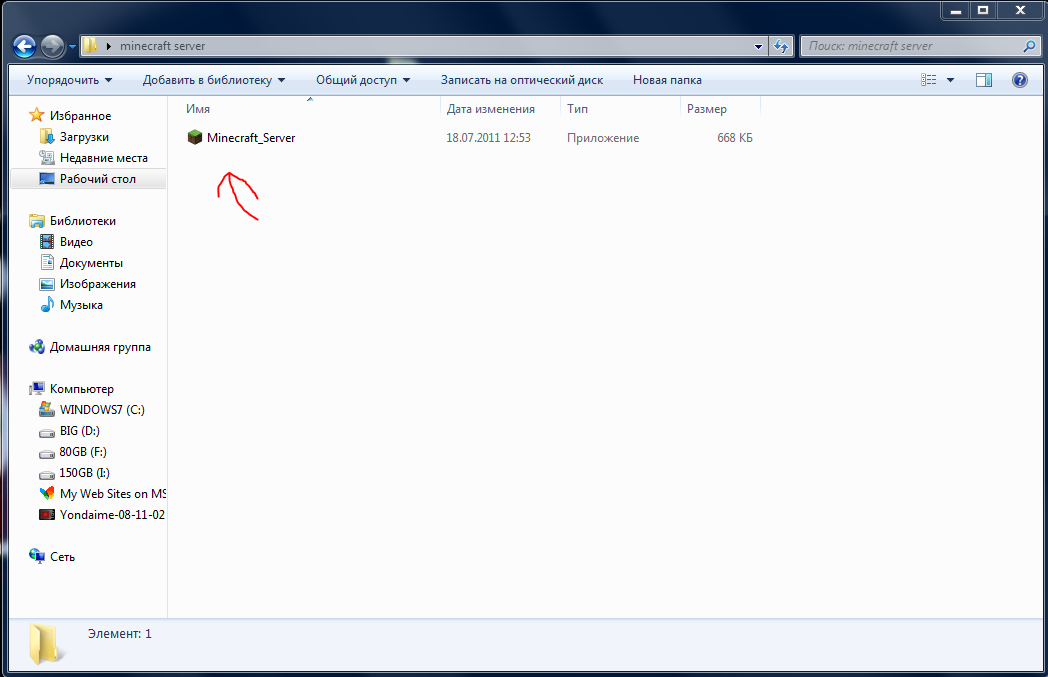The height and width of the screenshot is (677, 1048).
Task: Expand the address bar history dropdown
Action: click(x=758, y=46)
